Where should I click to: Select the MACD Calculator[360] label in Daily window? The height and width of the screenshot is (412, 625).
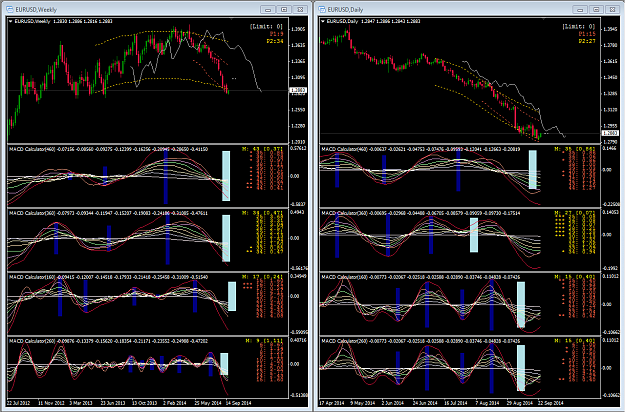click(x=344, y=213)
